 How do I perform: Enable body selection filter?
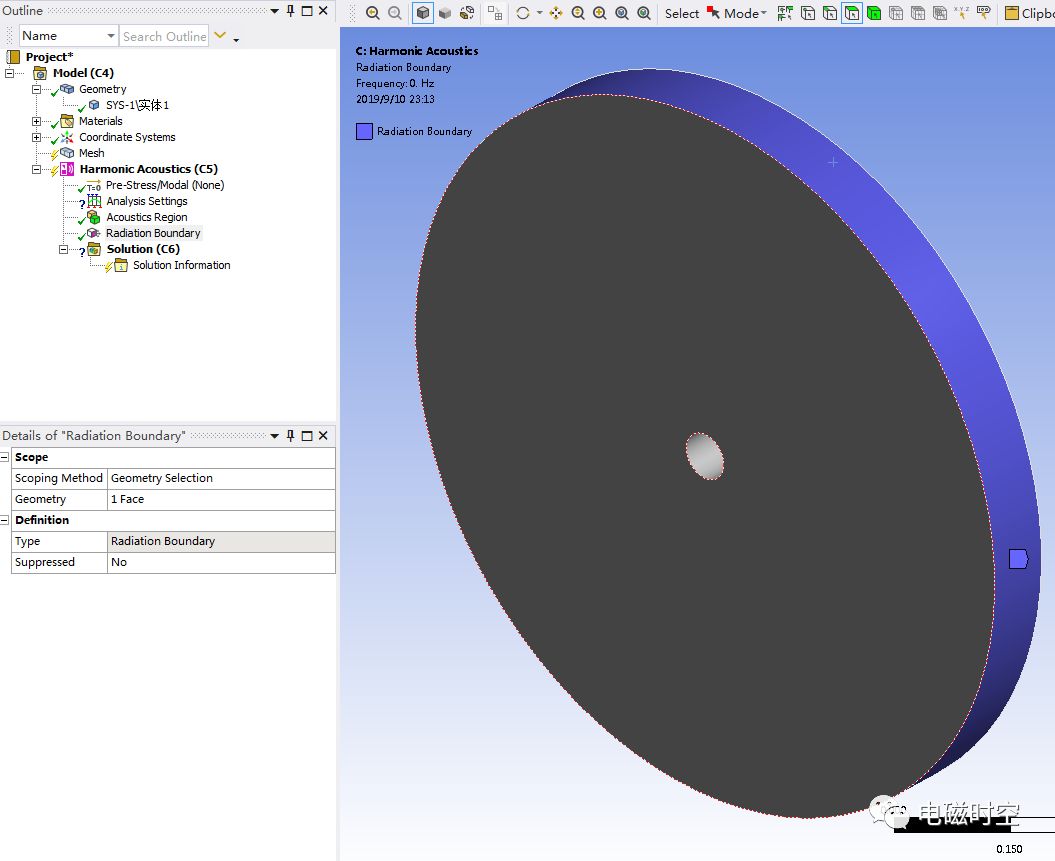(x=874, y=13)
